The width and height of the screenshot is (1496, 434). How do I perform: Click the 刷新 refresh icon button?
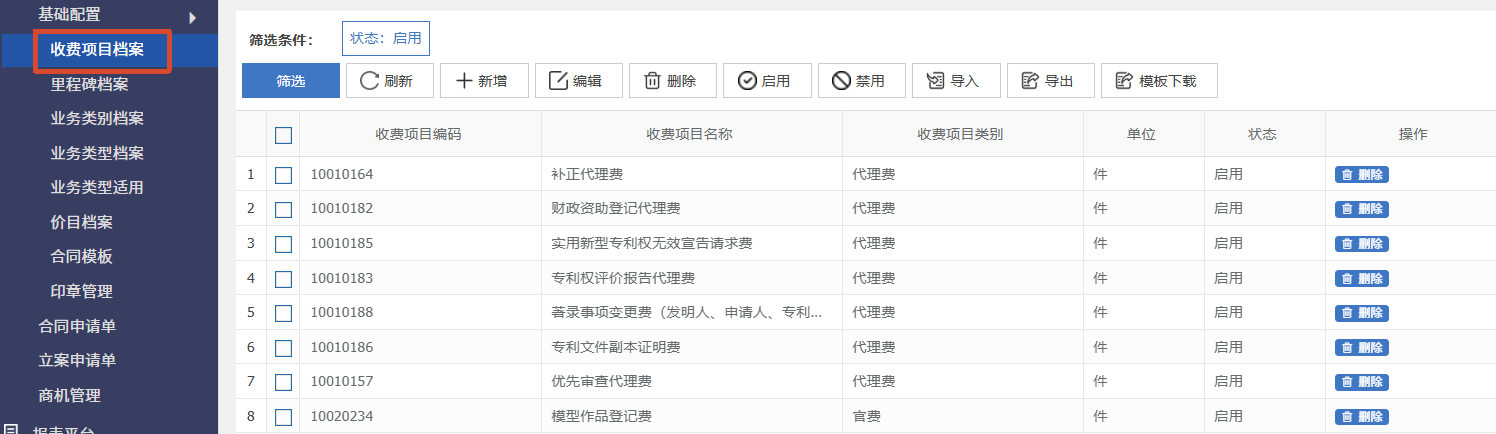(x=390, y=81)
